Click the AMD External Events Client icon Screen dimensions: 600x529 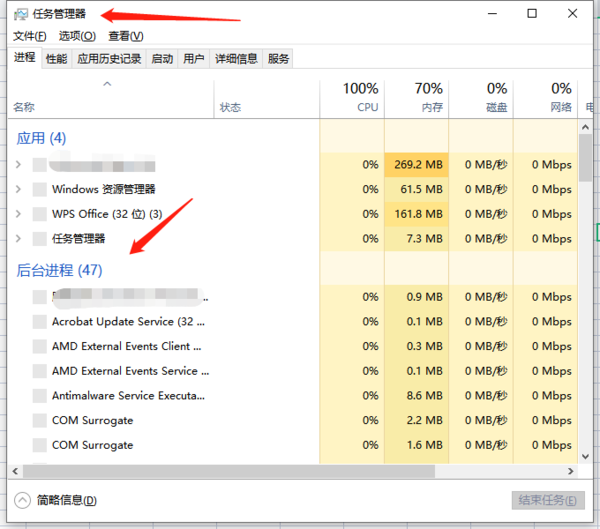coord(39,346)
